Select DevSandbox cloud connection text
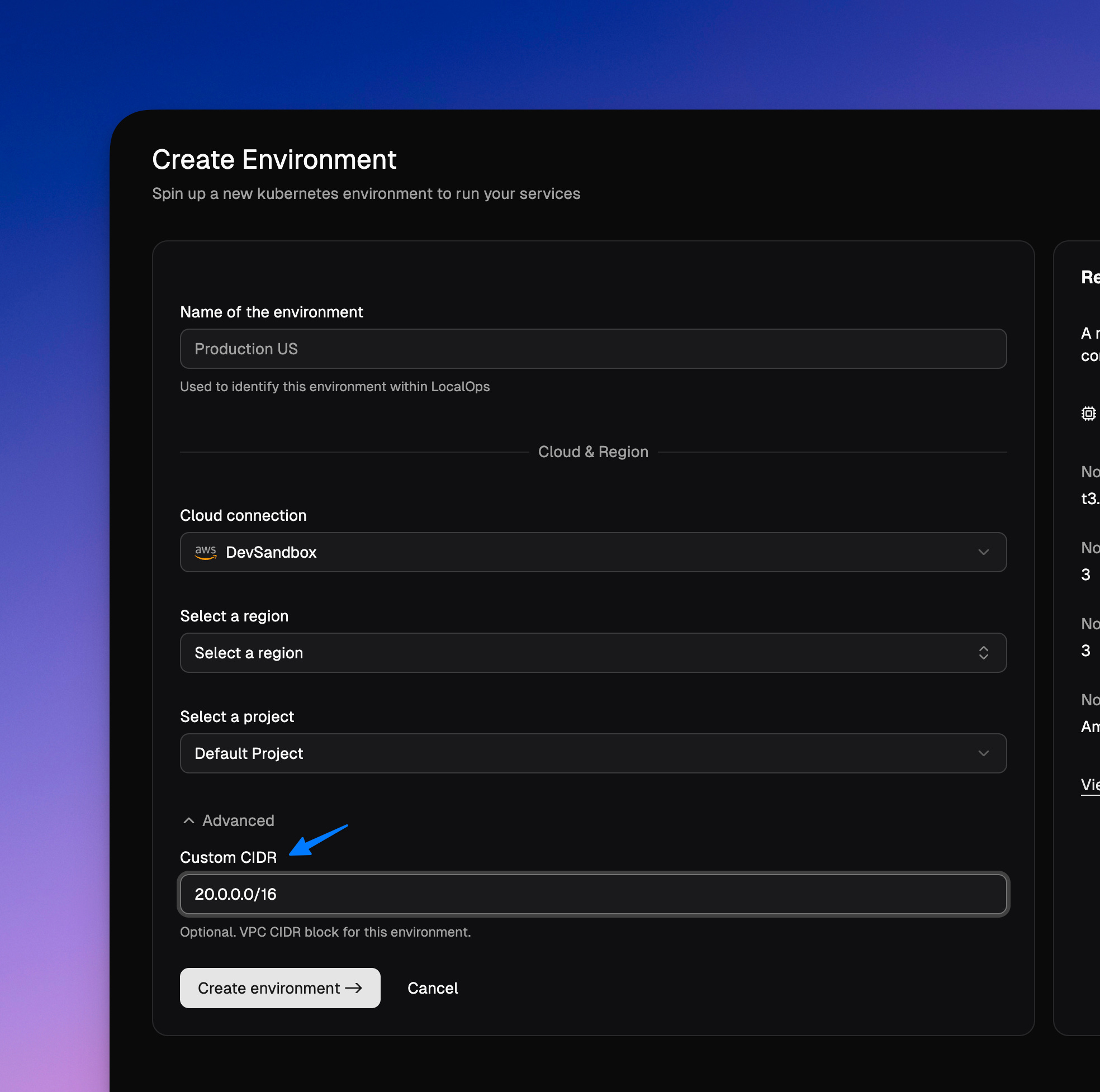 point(271,552)
